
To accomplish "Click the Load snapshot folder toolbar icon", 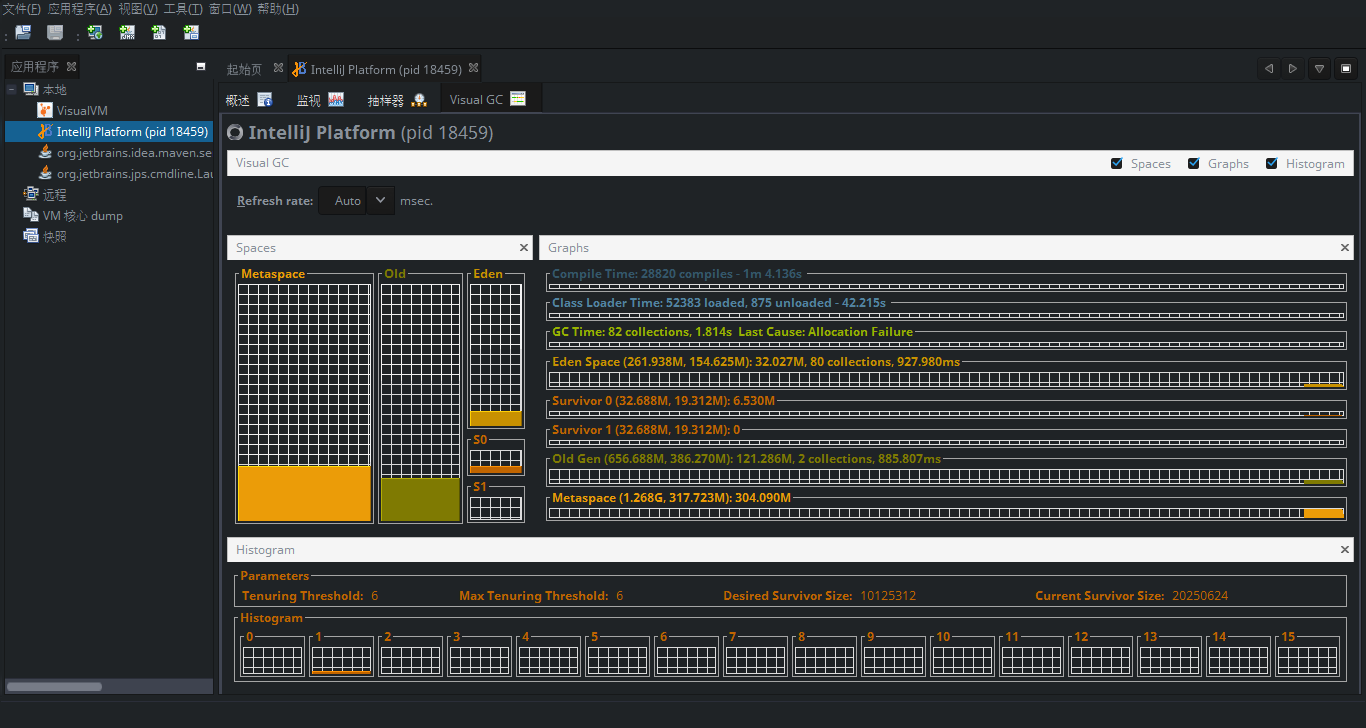I will 23,32.
